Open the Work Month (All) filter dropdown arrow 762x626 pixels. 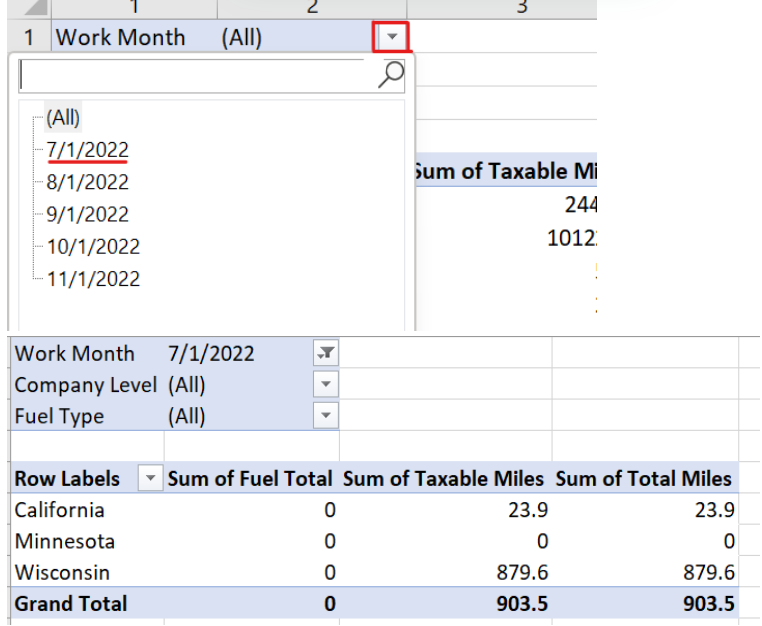pos(392,36)
